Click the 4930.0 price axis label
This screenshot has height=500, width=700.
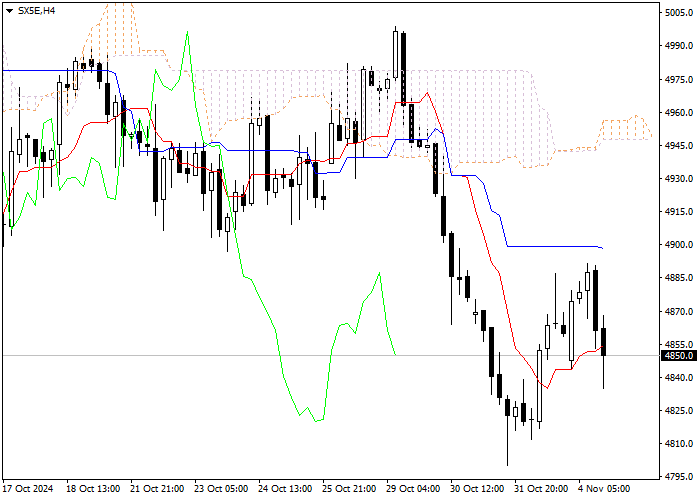679,179
